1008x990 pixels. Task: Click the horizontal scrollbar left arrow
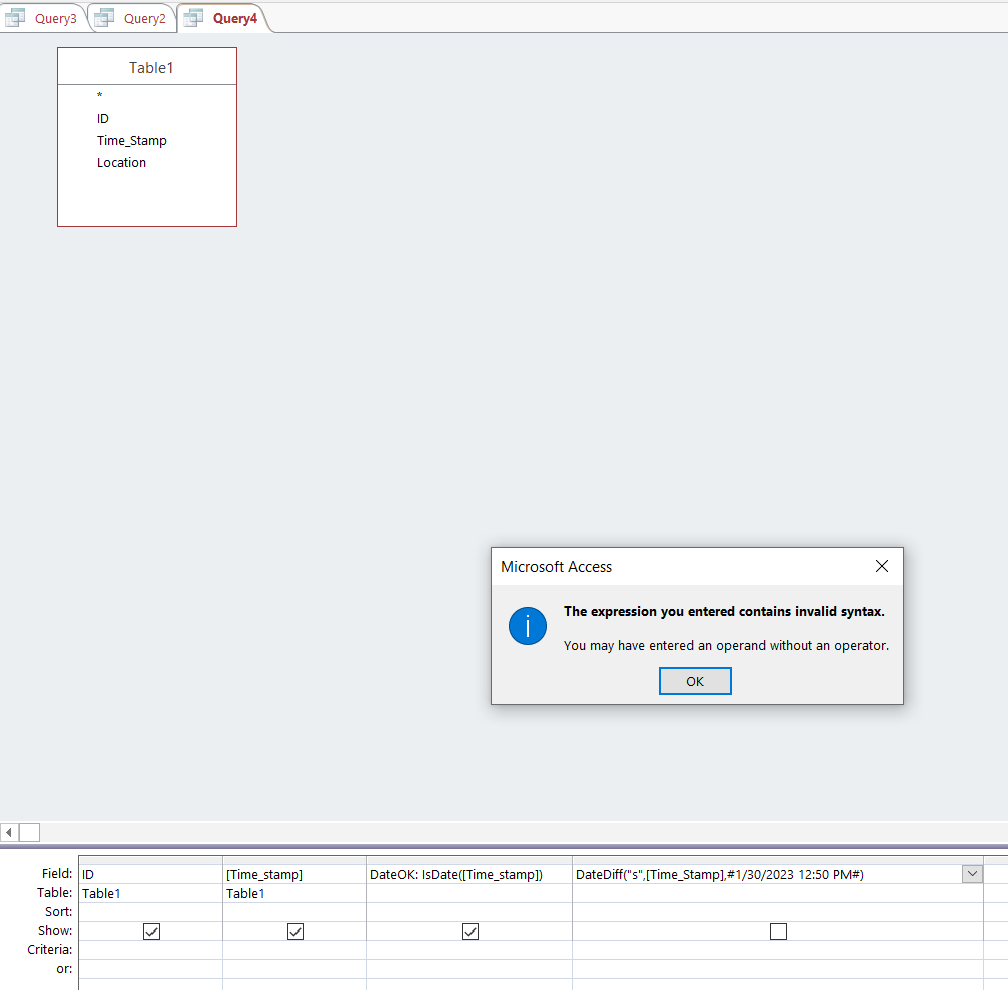9,832
